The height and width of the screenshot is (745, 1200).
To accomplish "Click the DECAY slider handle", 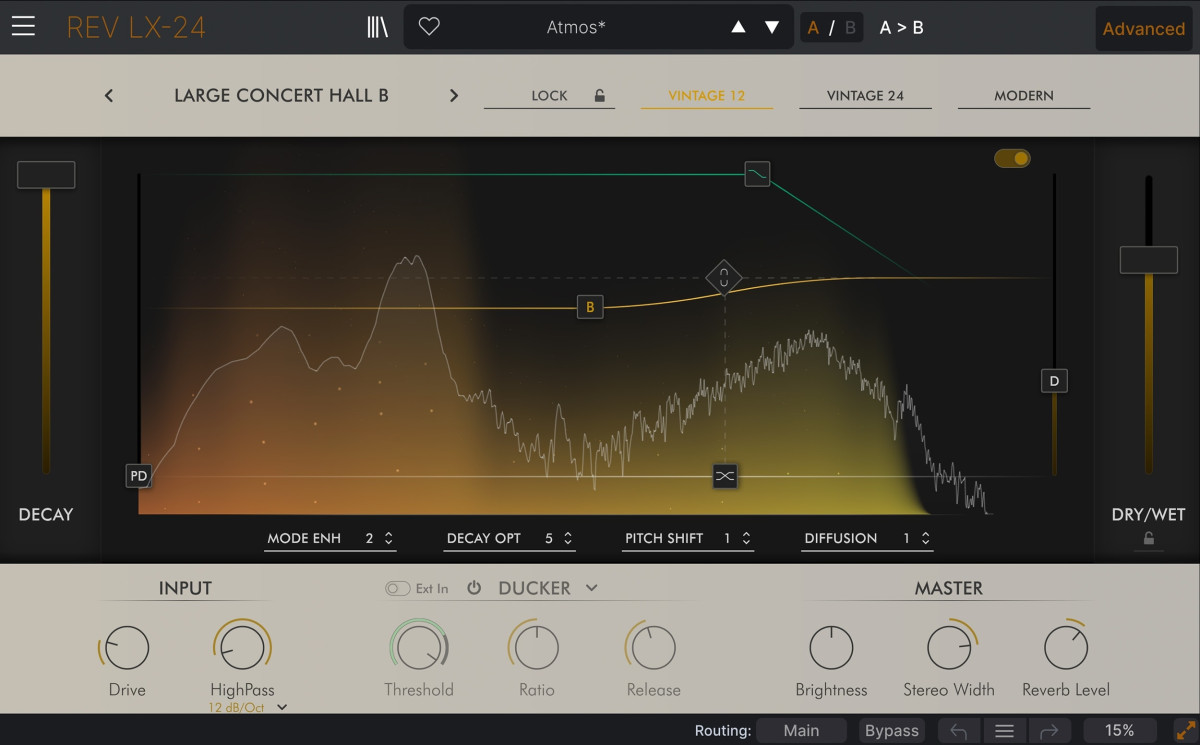I will pyautogui.click(x=46, y=175).
